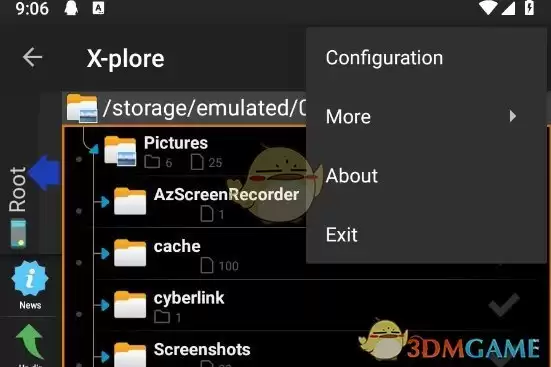Click the Pictures folder icon
551x367 pixels.
coord(120,151)
